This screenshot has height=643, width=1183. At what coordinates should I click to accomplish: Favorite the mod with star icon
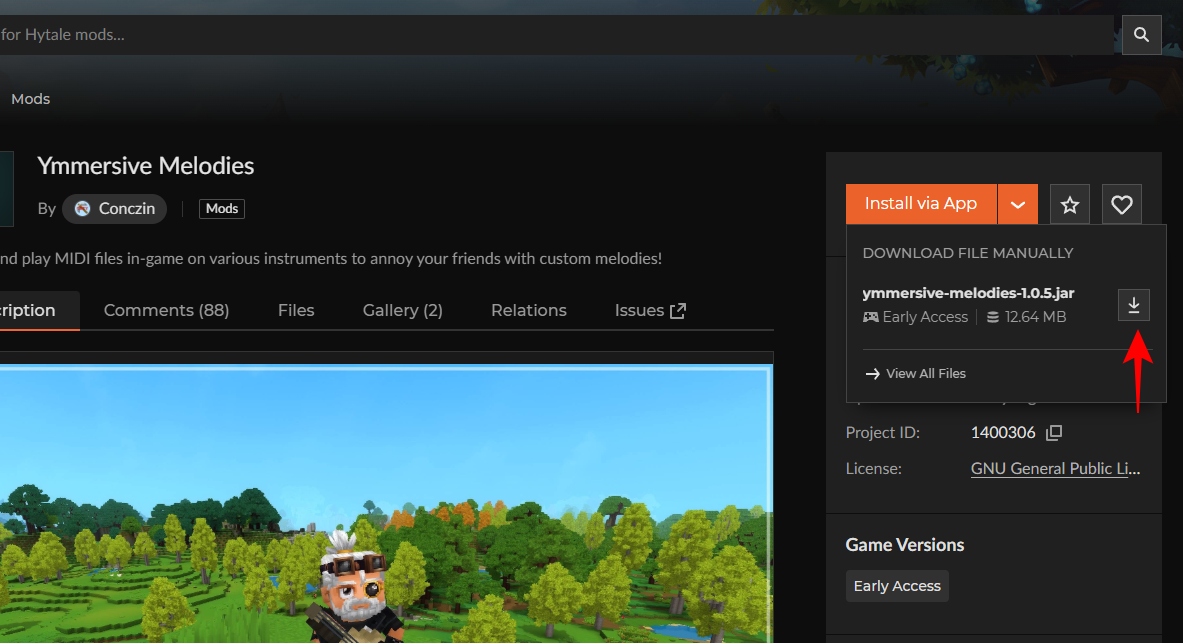pyautogui.click(x=1069, y=204)
